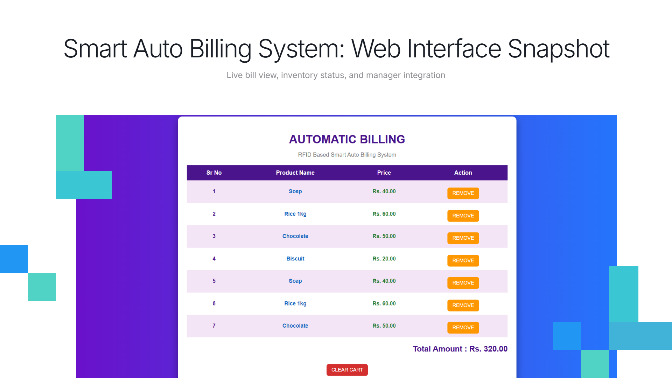
Task: Select the Sr No column header
Action: (x=214, y=173)
